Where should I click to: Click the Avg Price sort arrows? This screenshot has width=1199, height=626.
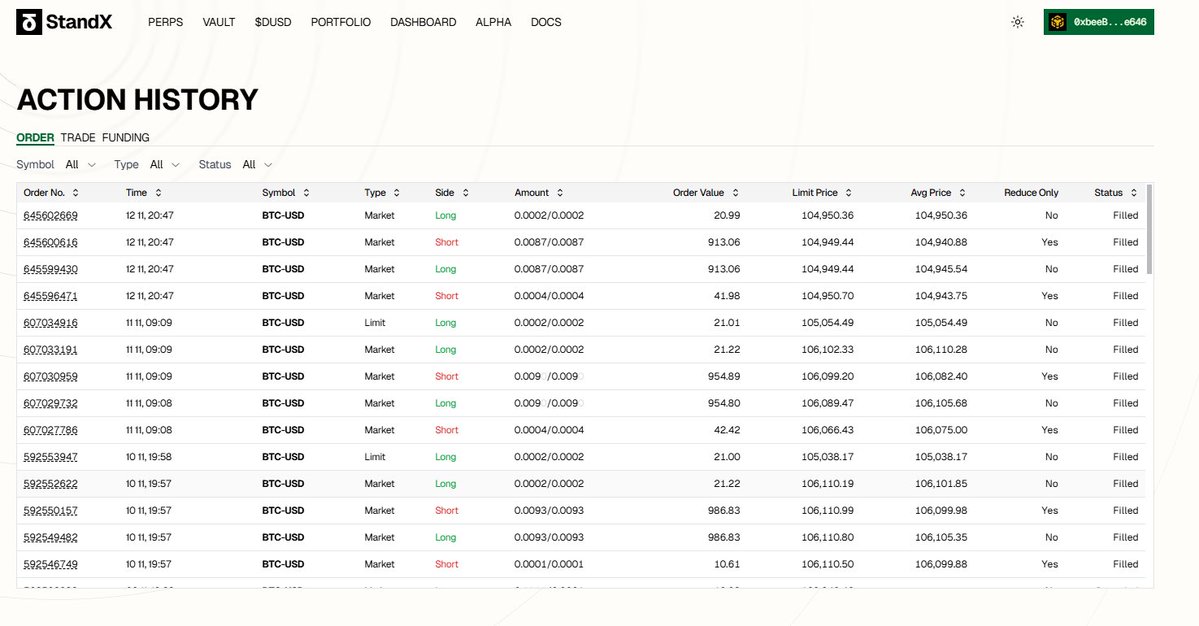964,192
